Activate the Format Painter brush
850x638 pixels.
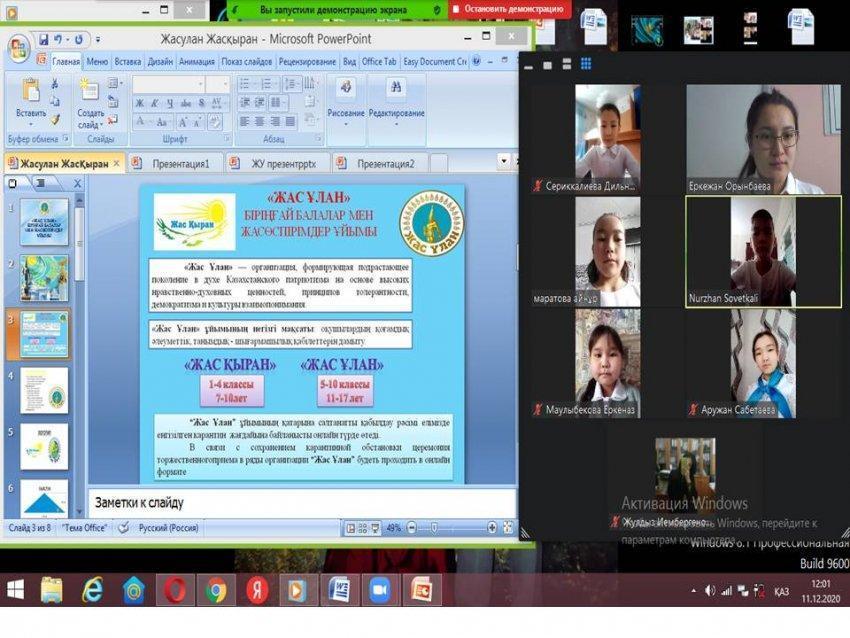[x=54, y=119]
